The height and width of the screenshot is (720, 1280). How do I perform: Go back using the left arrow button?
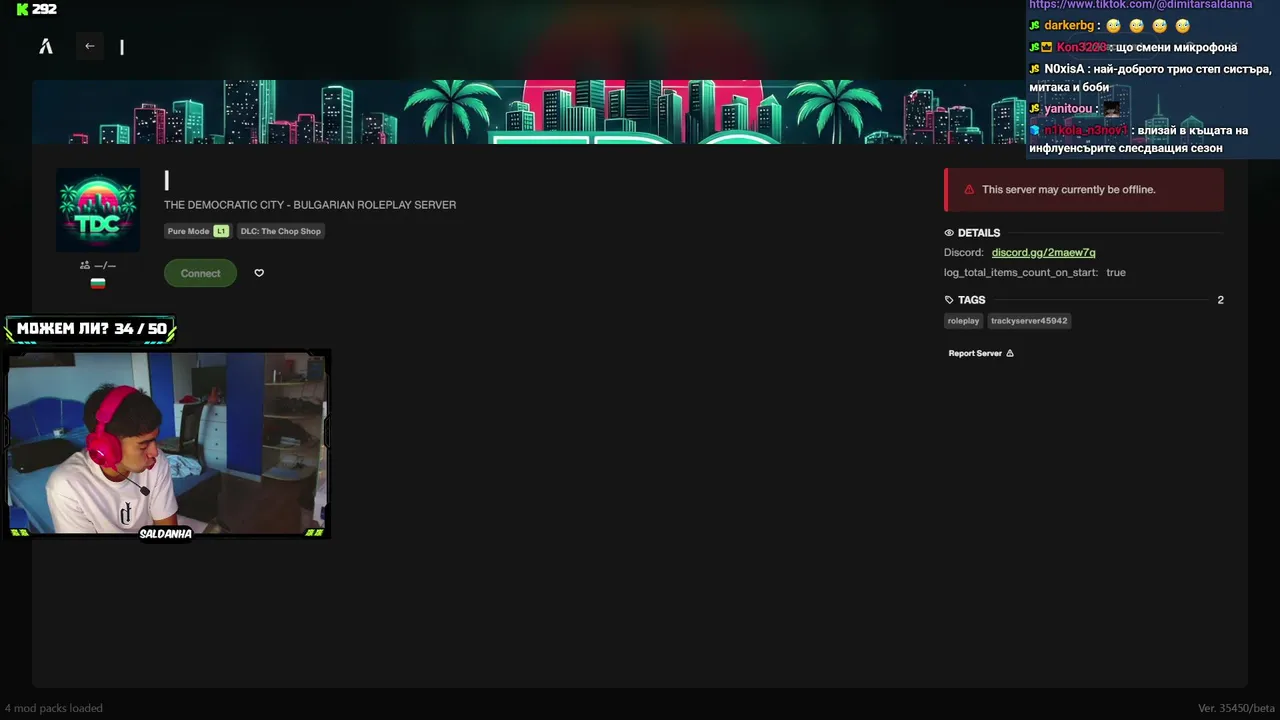[90, 46]
